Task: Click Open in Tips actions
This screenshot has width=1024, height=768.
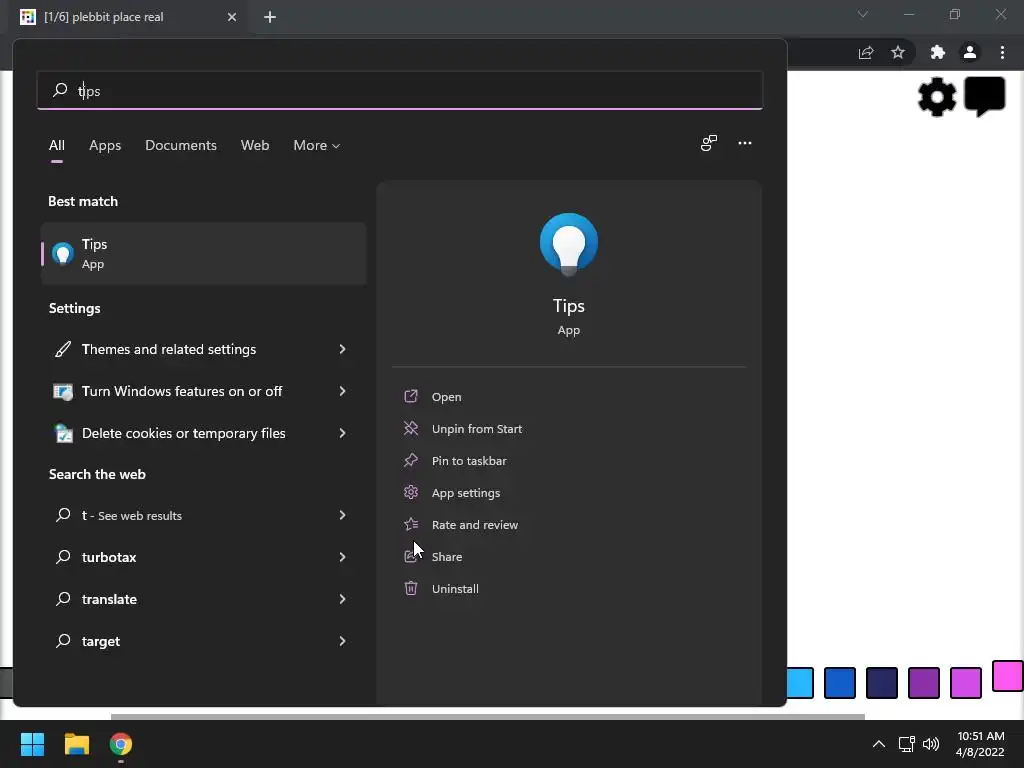Action: tap(447, 396)
